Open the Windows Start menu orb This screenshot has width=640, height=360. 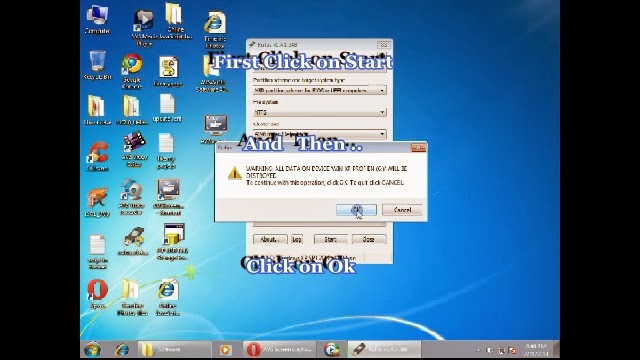pyautogui.click(x=93, y=350)
